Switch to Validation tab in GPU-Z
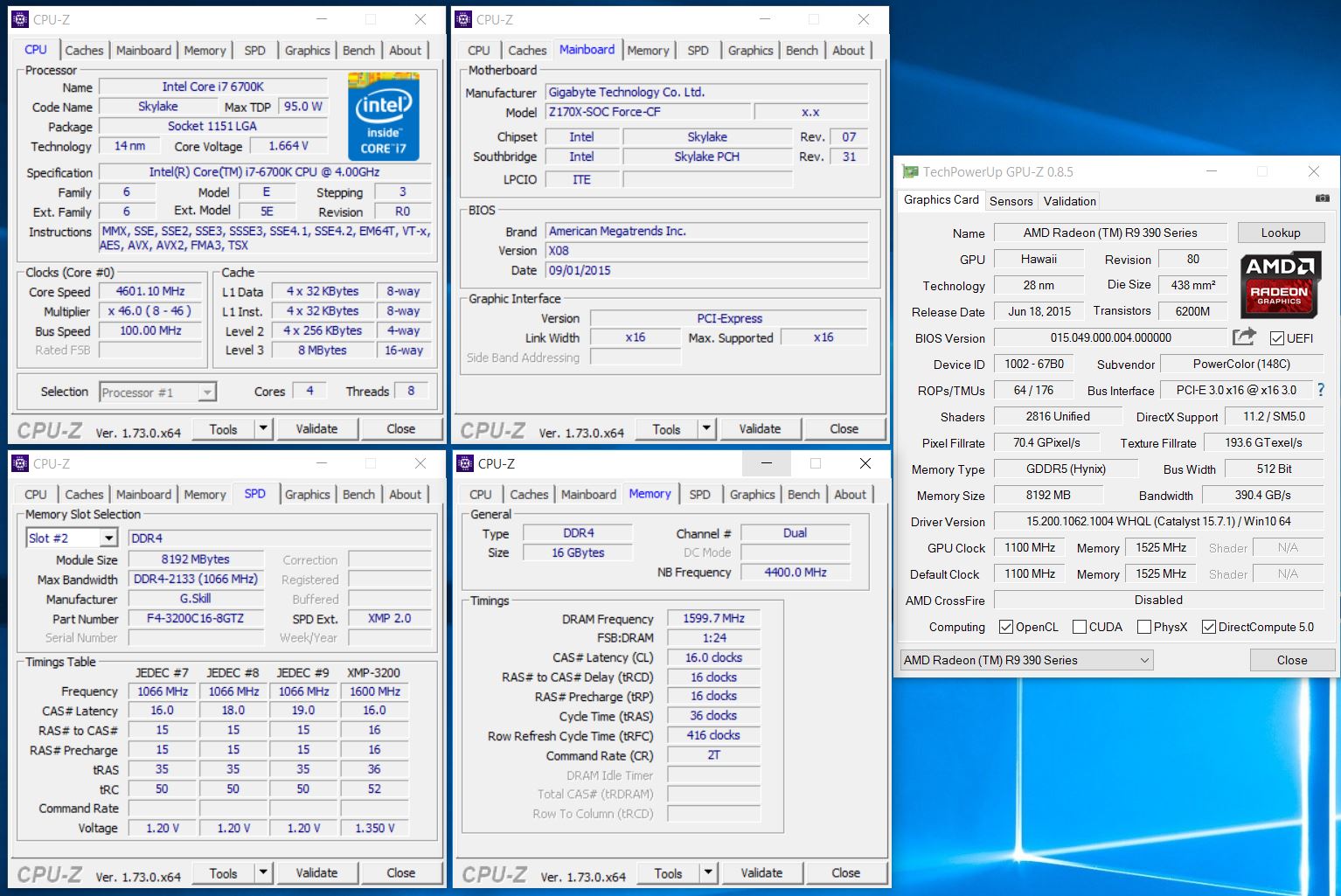Image resolution: width=1341 pixels, height=896 pixels. [x=1069, y=200]
